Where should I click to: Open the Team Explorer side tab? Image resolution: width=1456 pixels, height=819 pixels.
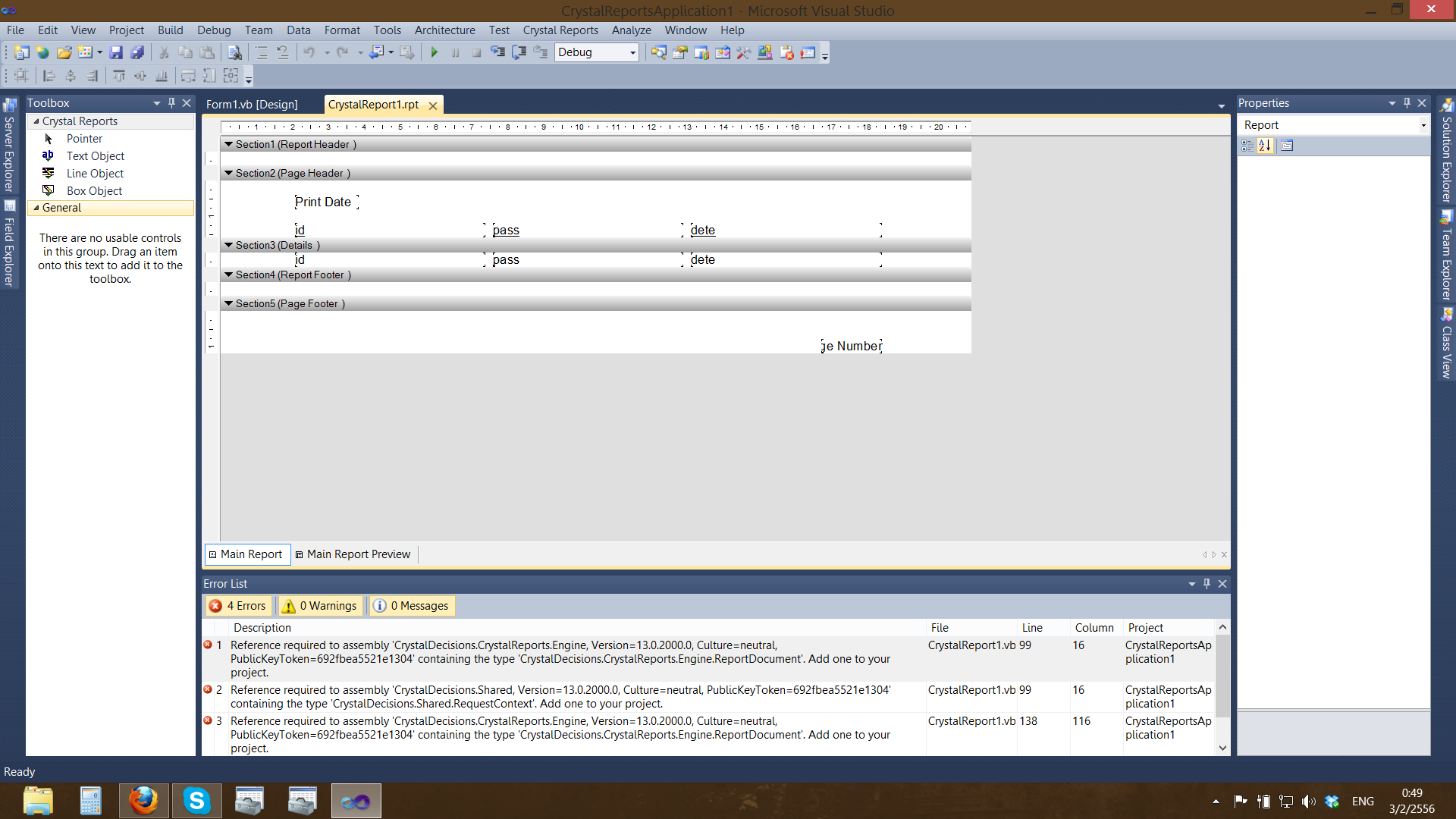pos(1447,256)
